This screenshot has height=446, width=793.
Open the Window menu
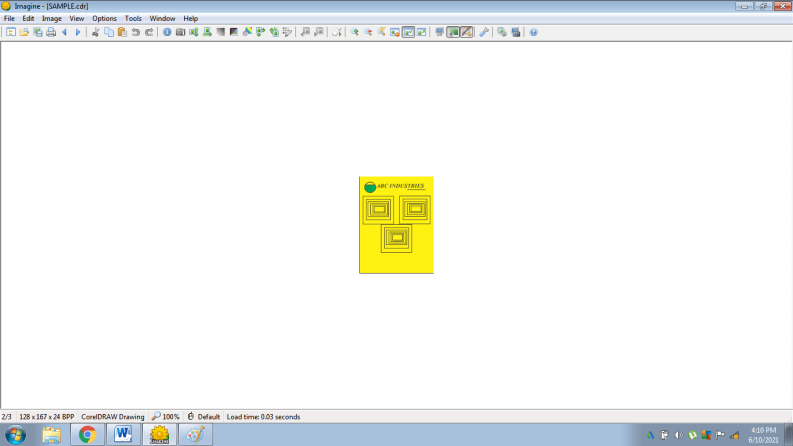[x=162, y=19]
